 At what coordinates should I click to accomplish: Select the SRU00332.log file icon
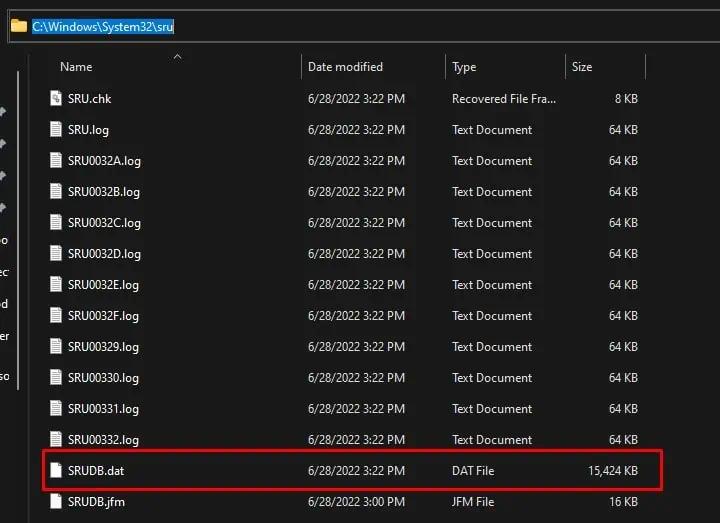coord(56,439)
